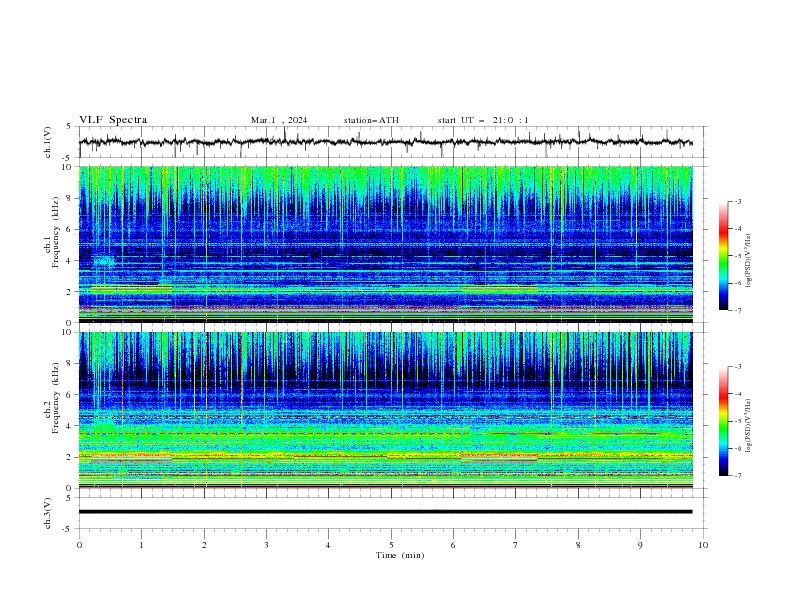Screen dimensions: 792x612
Task: Click the "7" tick on the time axis
Action: pyautogui.click(x=516, y=545)
